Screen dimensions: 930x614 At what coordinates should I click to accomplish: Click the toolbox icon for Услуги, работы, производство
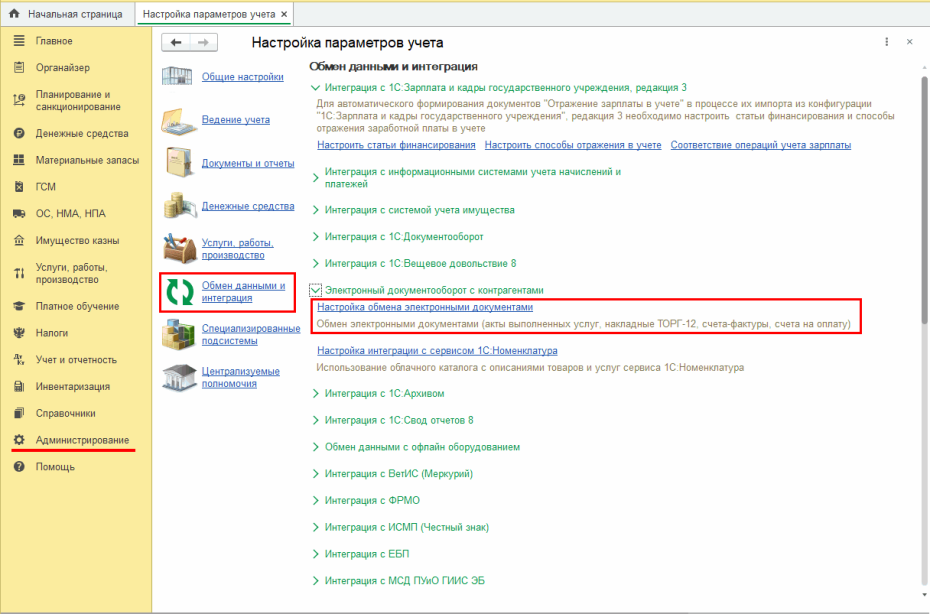pyautogui.click(x=180, y=249)
